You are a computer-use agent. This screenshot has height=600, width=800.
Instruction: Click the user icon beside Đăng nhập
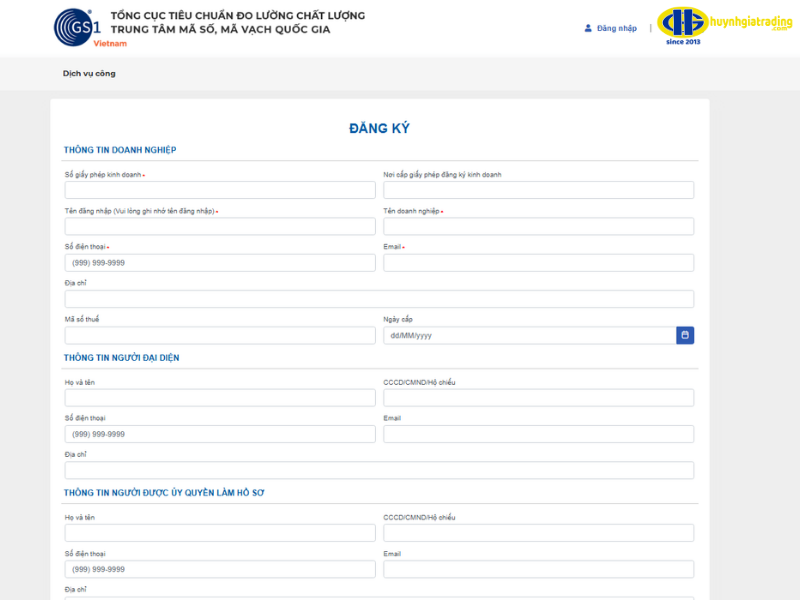588,28
